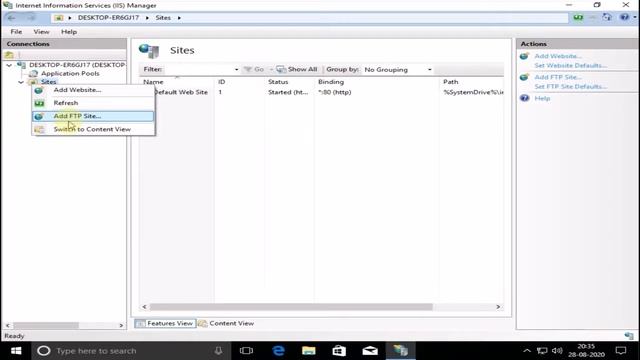Collapse the Sites tree node

click(x=21, y=82)
